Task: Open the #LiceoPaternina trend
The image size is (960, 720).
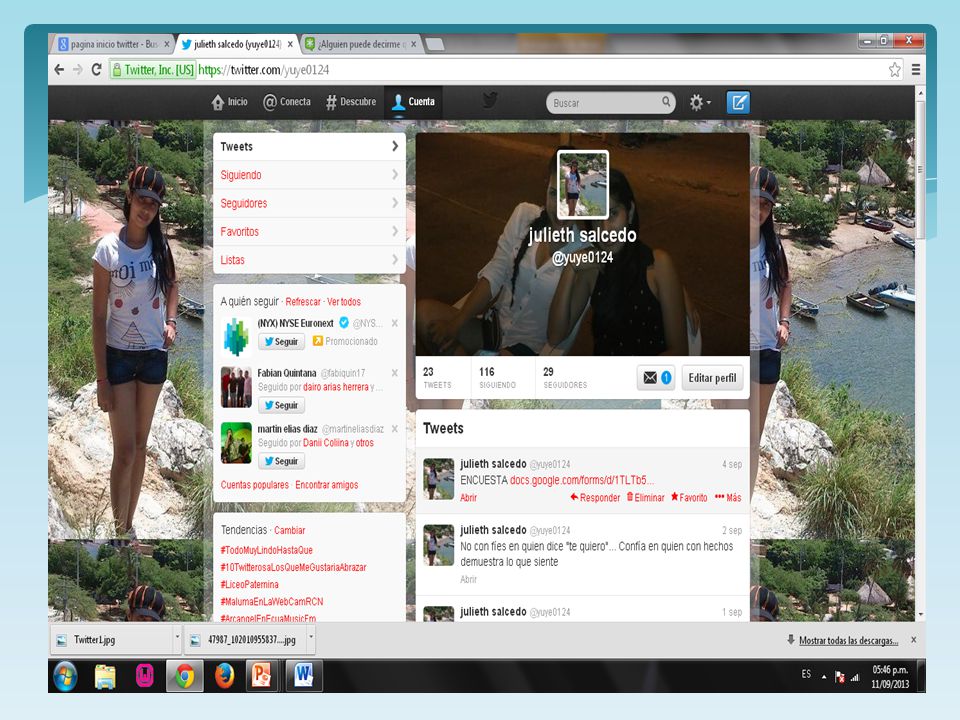Action: [x=249, y=584]
